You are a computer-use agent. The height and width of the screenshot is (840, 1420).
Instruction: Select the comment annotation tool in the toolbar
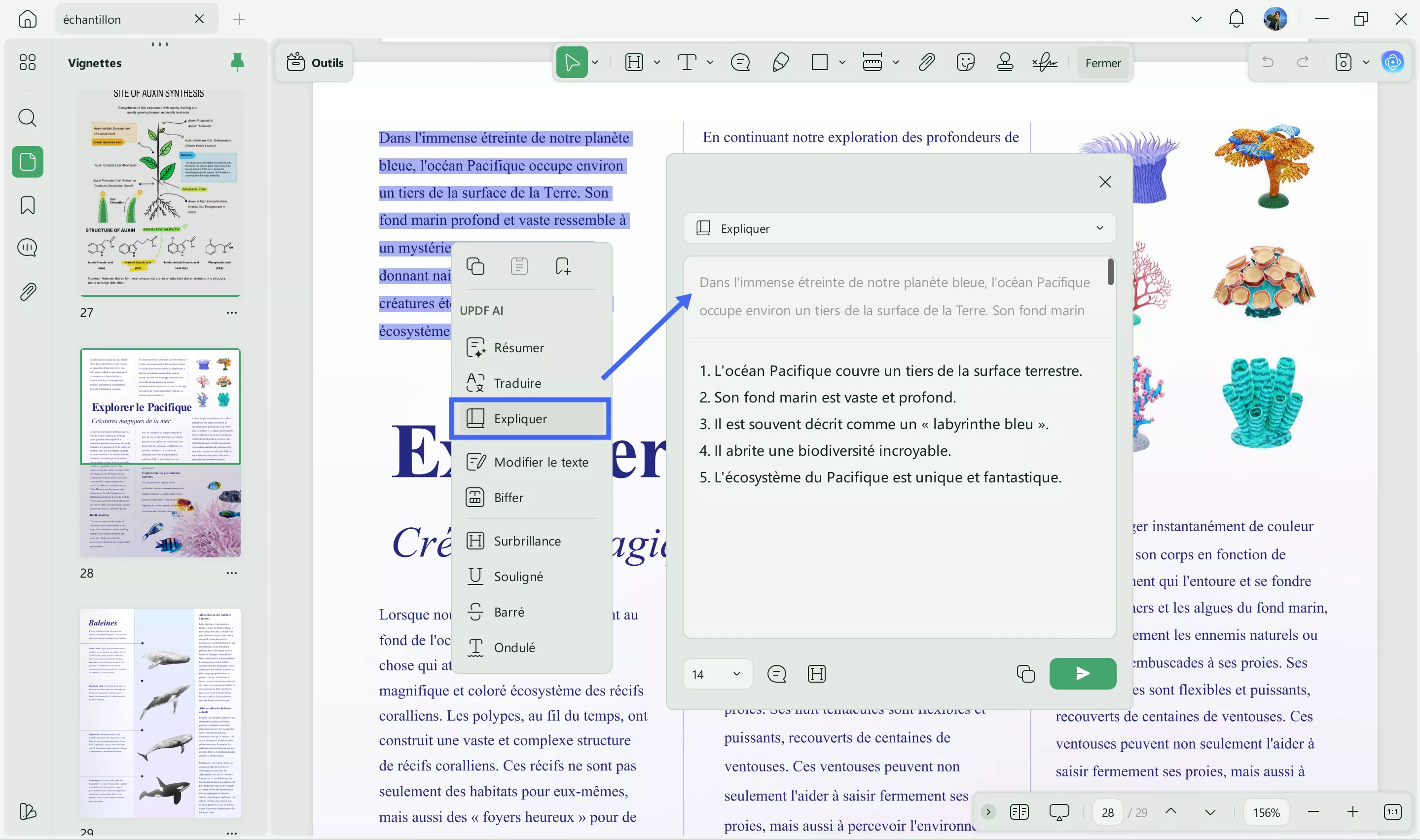coord(740,62)
